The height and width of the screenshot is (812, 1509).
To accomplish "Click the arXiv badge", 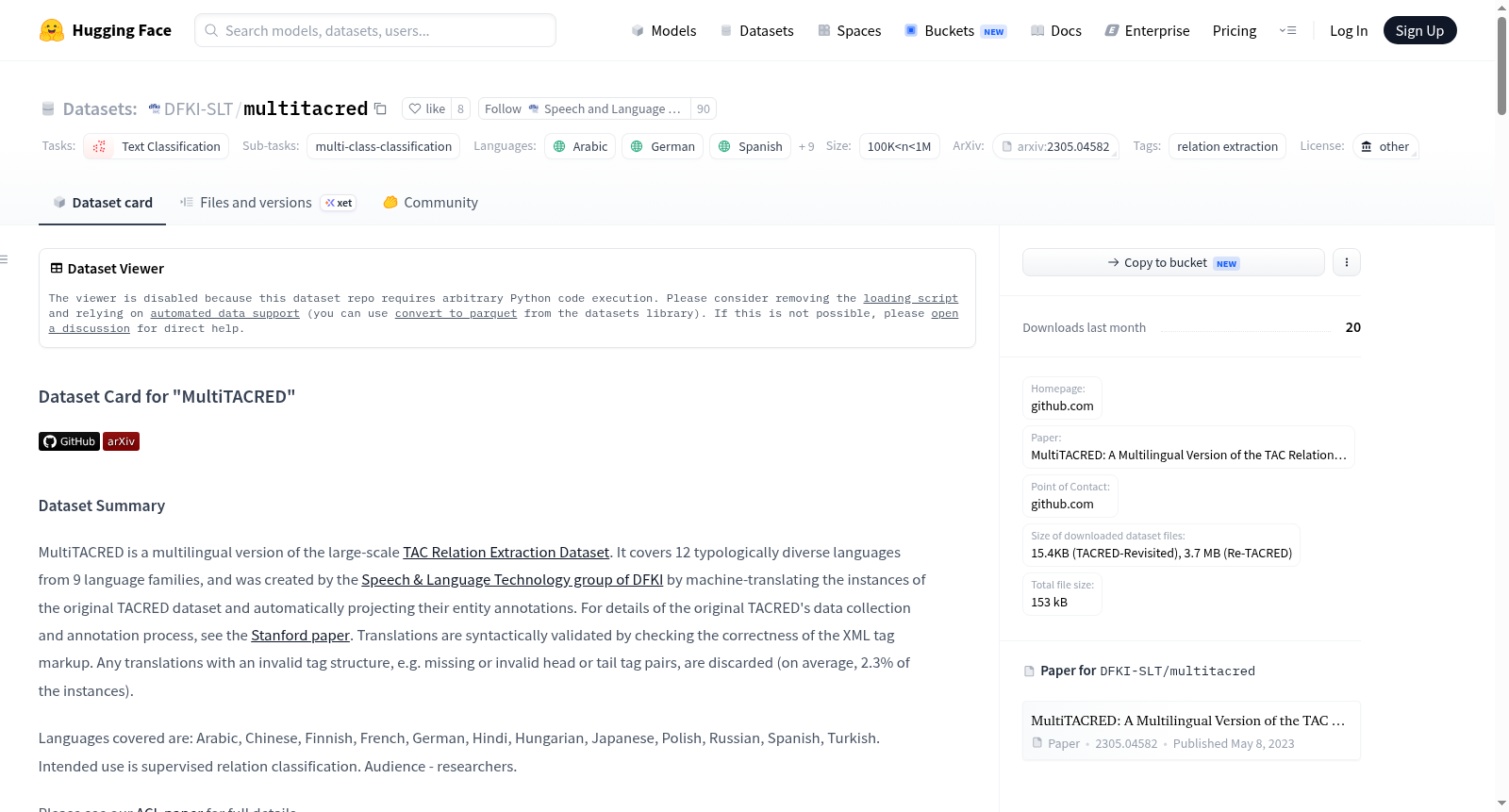I will (121, 441).
